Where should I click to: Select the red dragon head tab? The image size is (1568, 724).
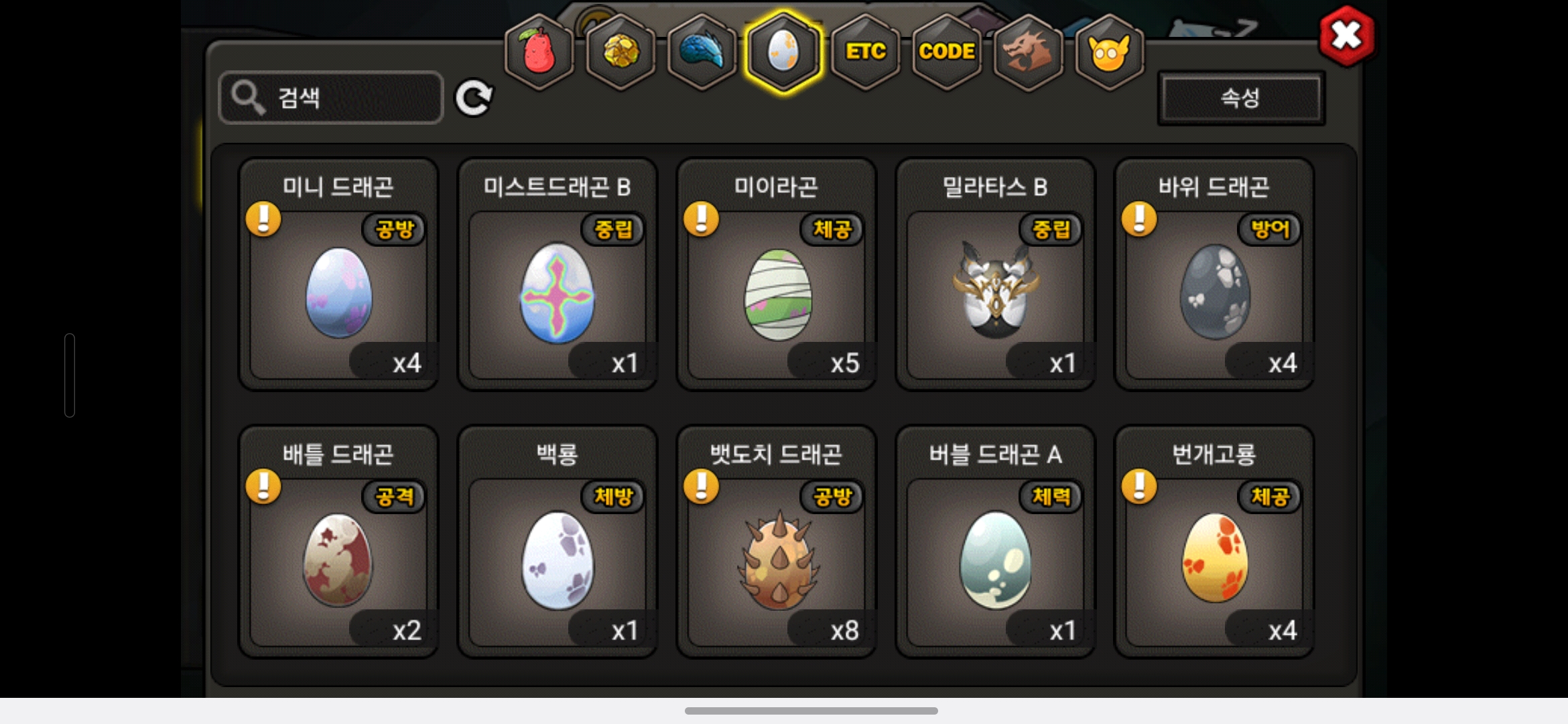point(1028,52)
